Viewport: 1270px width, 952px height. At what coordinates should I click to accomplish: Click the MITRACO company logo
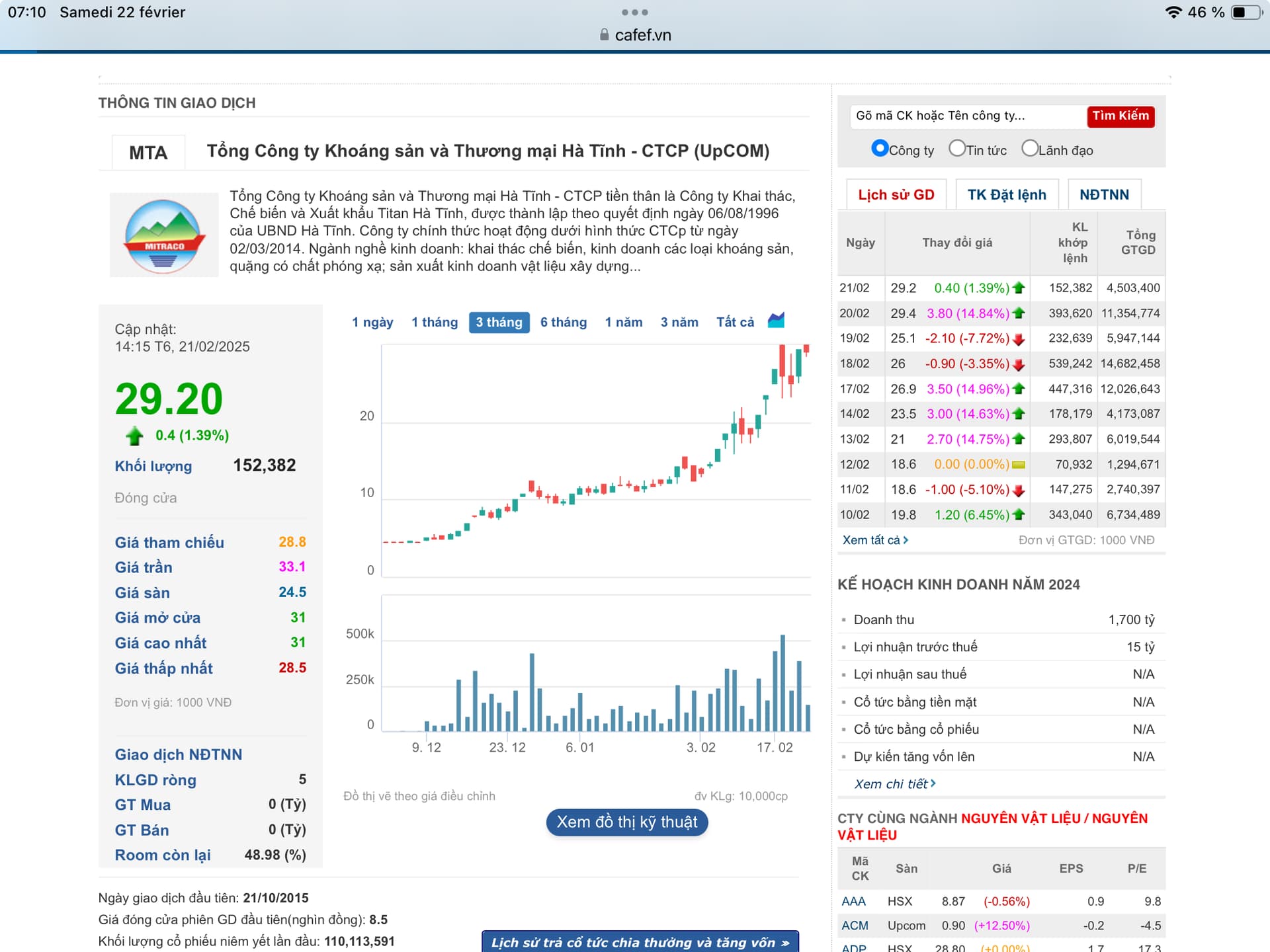click(163, 236)
